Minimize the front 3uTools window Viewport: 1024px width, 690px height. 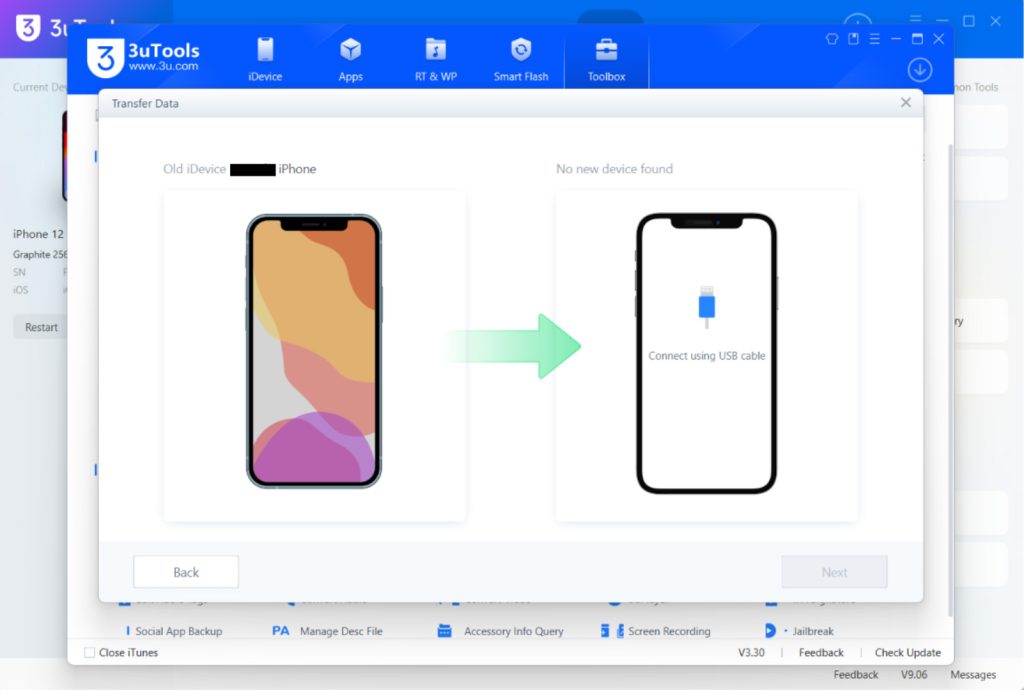pos(896,39)
